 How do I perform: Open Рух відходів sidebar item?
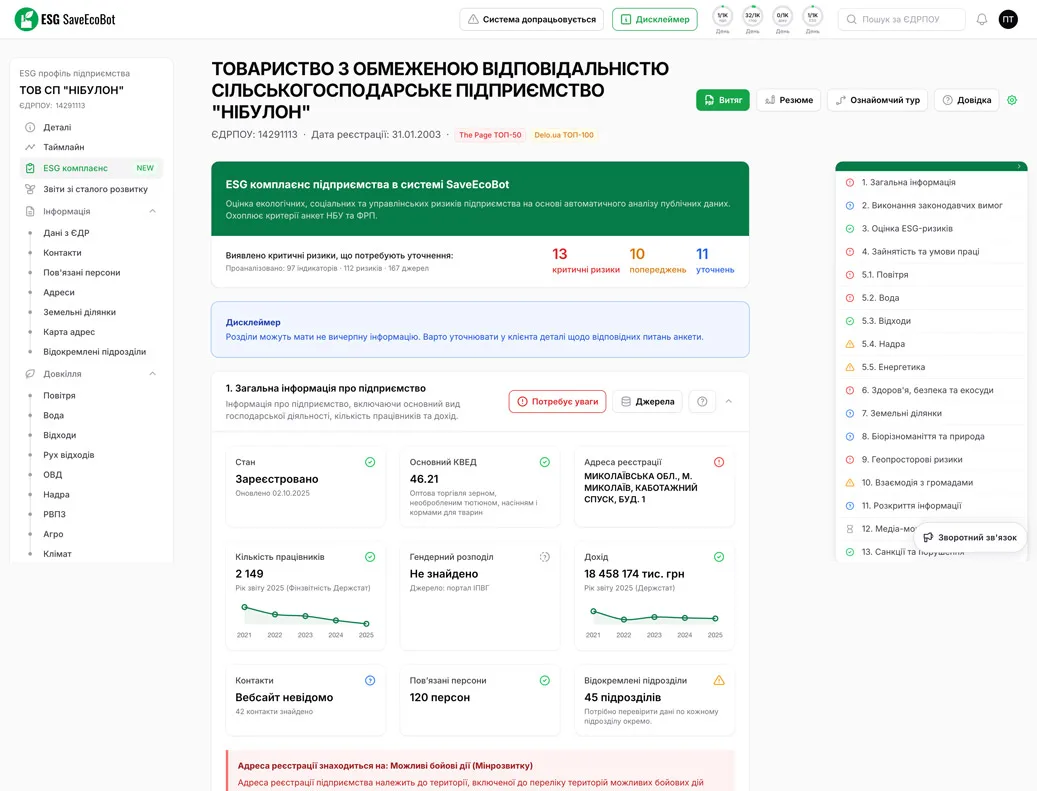[69, 455]
